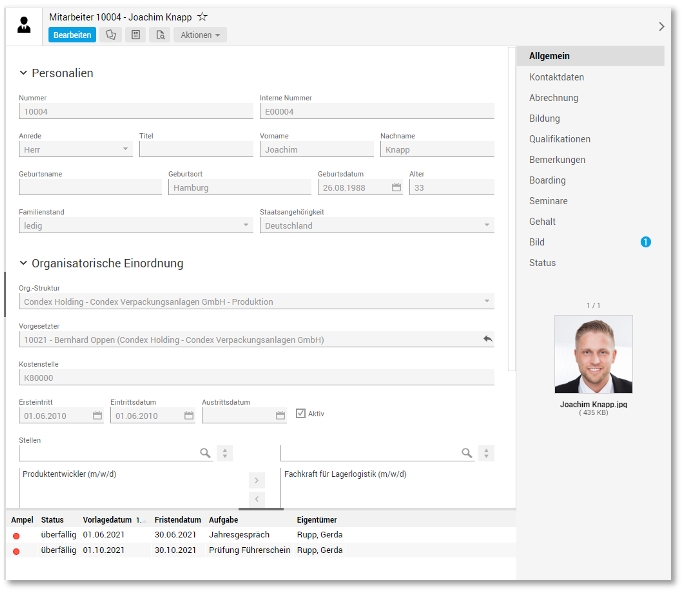The height and width of the screenshot is (594, 684).
Task: Click the Geburtsort field Hamburg
Action: 239,188
